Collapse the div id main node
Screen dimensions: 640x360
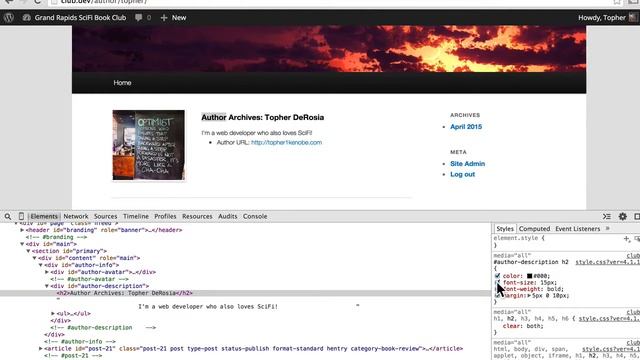22,244
